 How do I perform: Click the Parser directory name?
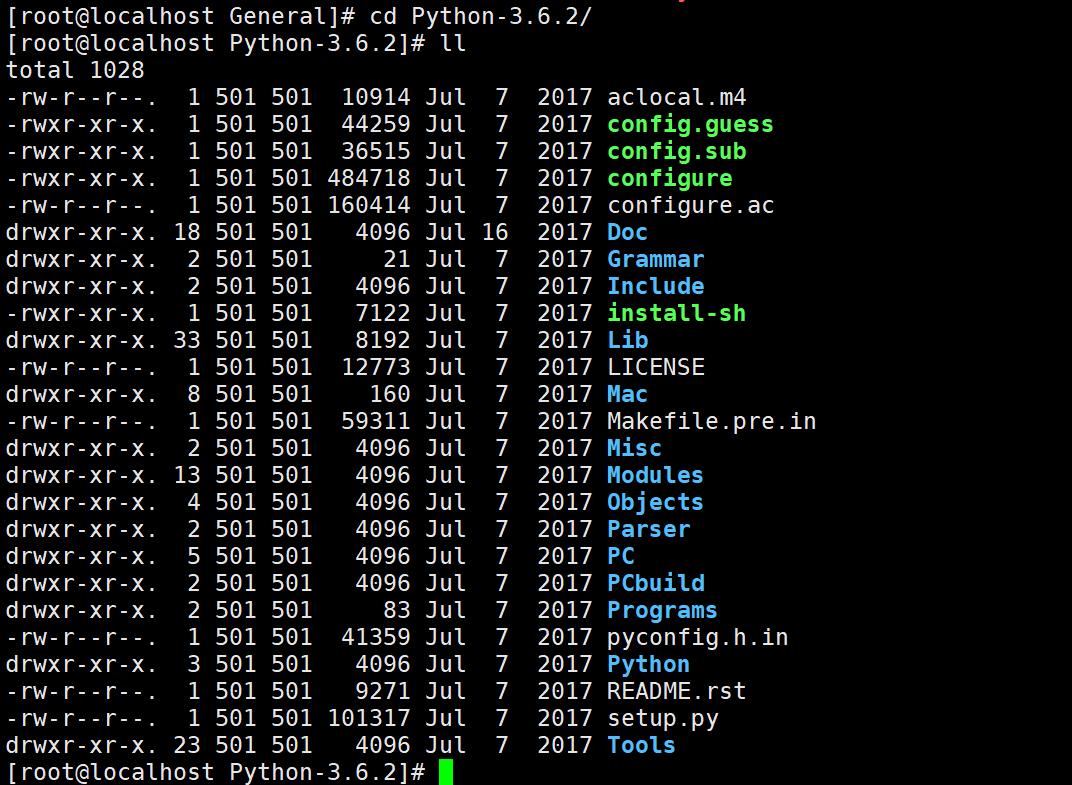click(x=649, y=529)
